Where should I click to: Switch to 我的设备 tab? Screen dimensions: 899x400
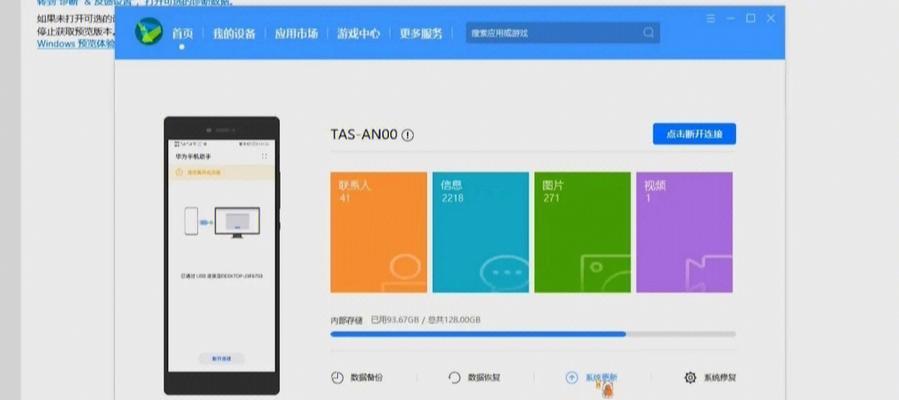(x=234, y=34)
